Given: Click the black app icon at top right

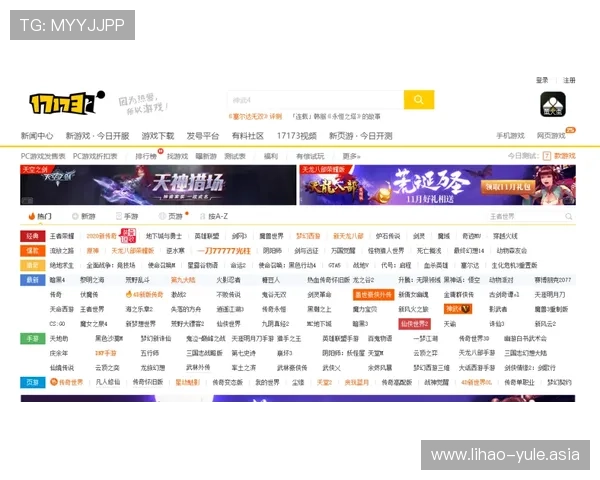Looking at the screenshot, I should (553, 104).
